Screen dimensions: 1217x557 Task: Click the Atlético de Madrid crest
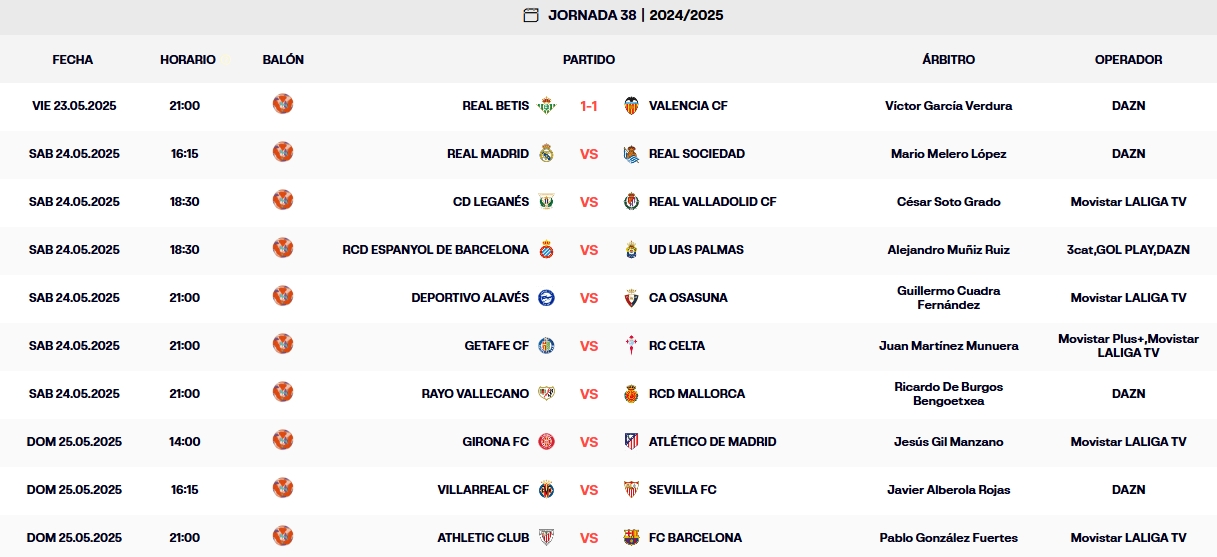(x=631, y=441)
